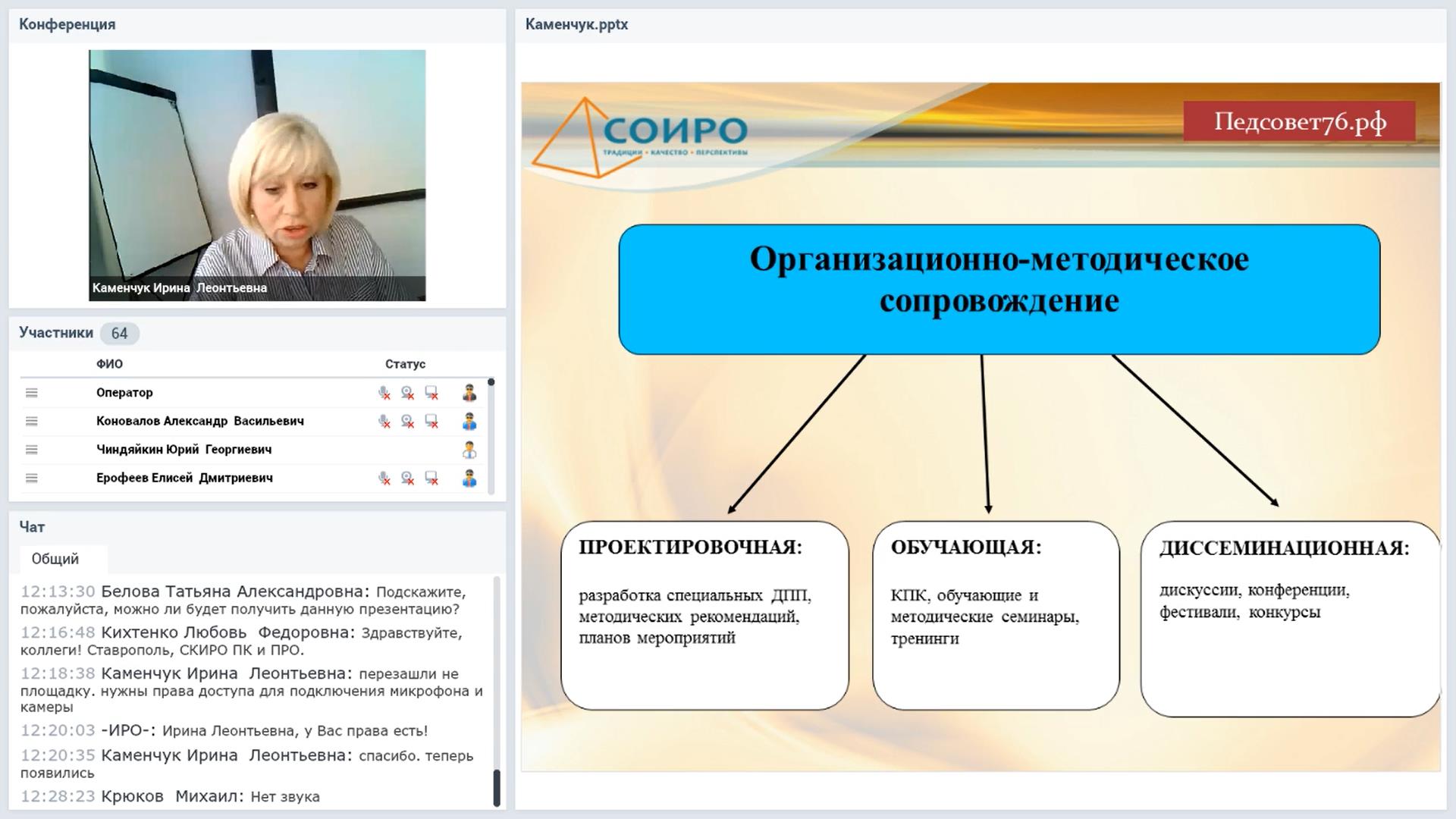The image size is (1456, 819).
Task: Click the participants list scrollbar
Action: [x=491, y=436]
